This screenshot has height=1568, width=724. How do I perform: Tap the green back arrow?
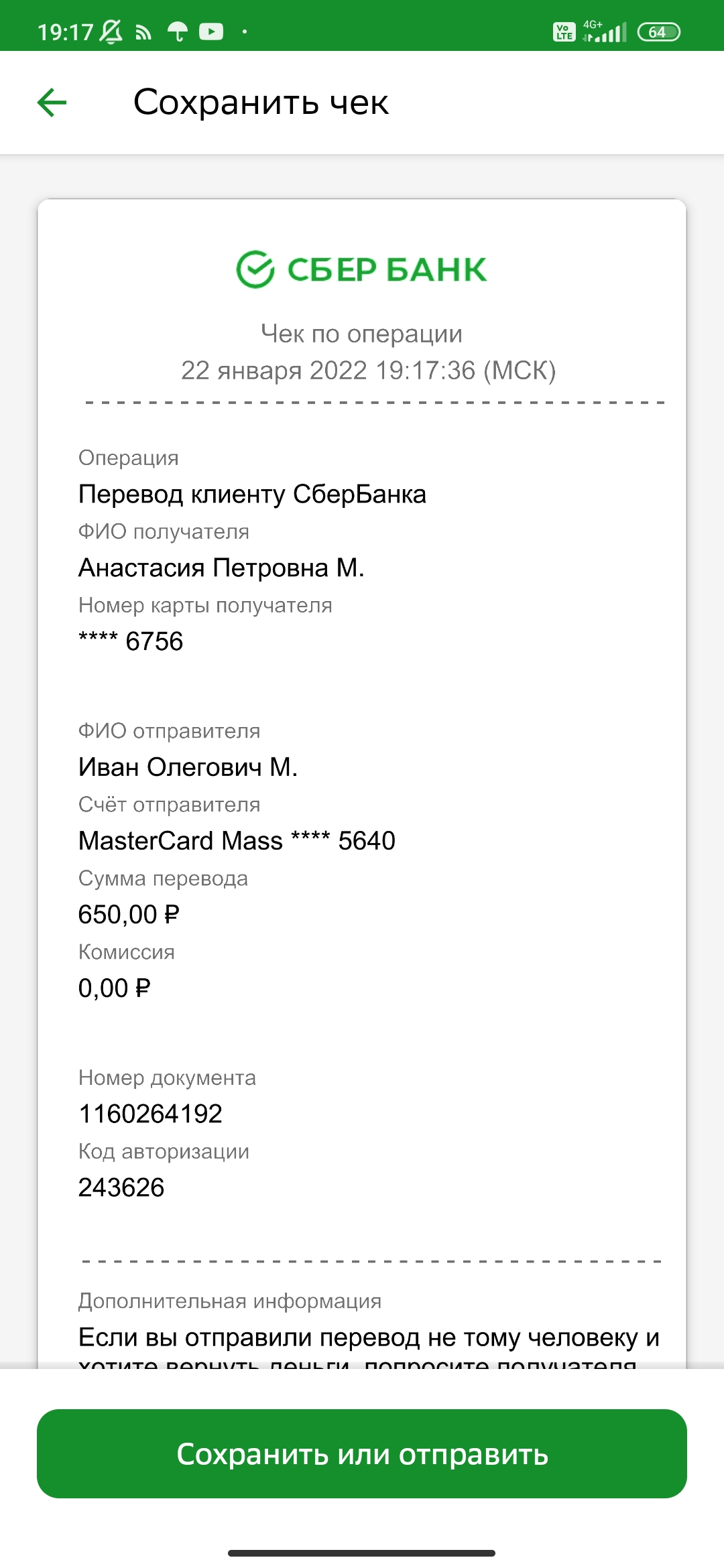coord(52,103)
